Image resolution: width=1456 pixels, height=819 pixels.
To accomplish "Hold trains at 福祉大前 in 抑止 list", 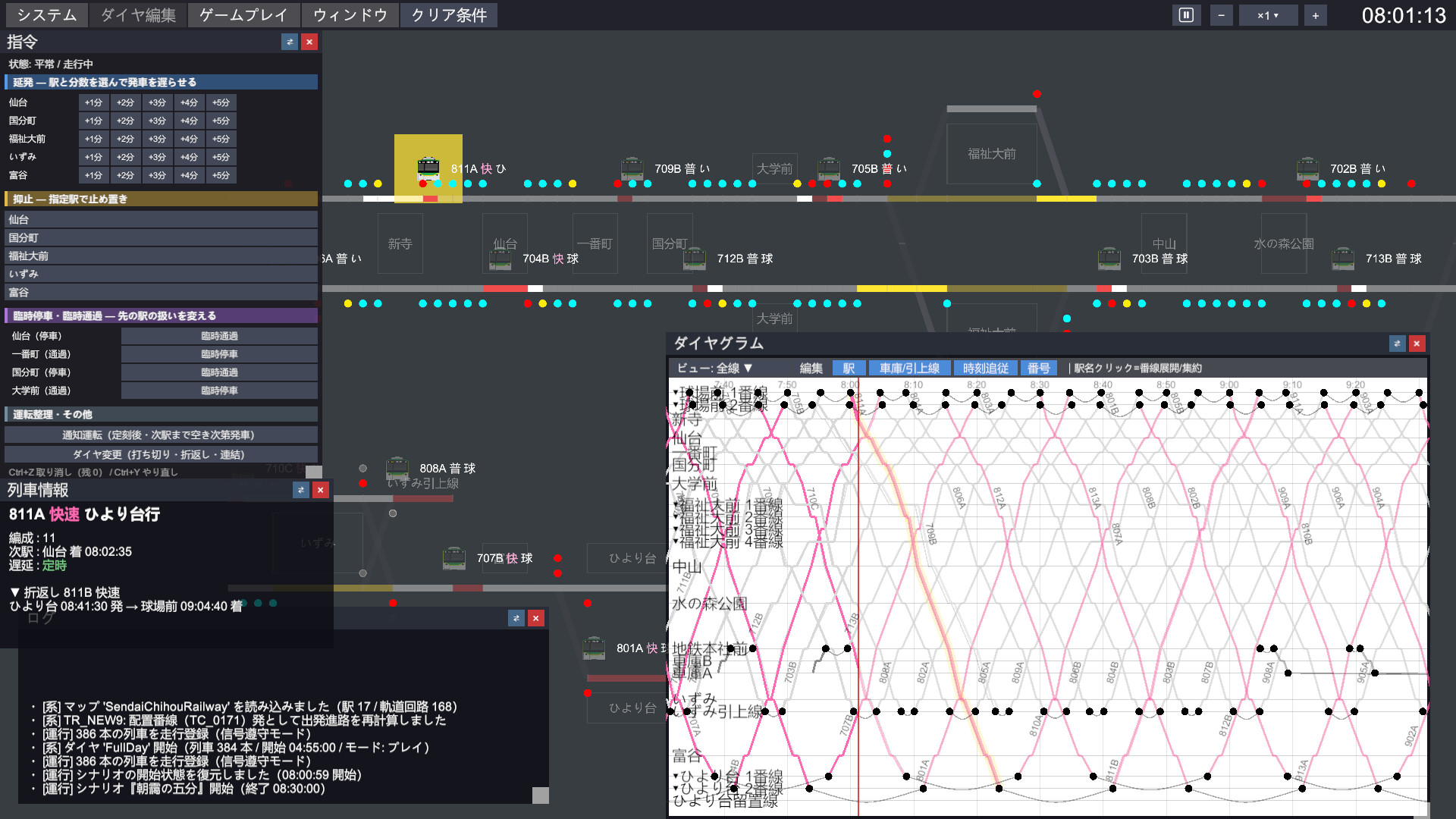I will (161, 256).
